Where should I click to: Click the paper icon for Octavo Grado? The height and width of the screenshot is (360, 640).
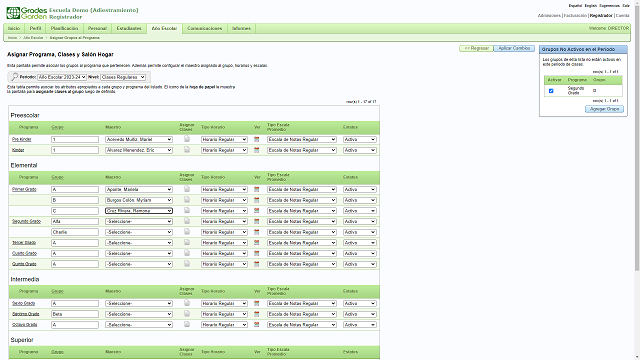pyautogui.click(x=187, y=324)
